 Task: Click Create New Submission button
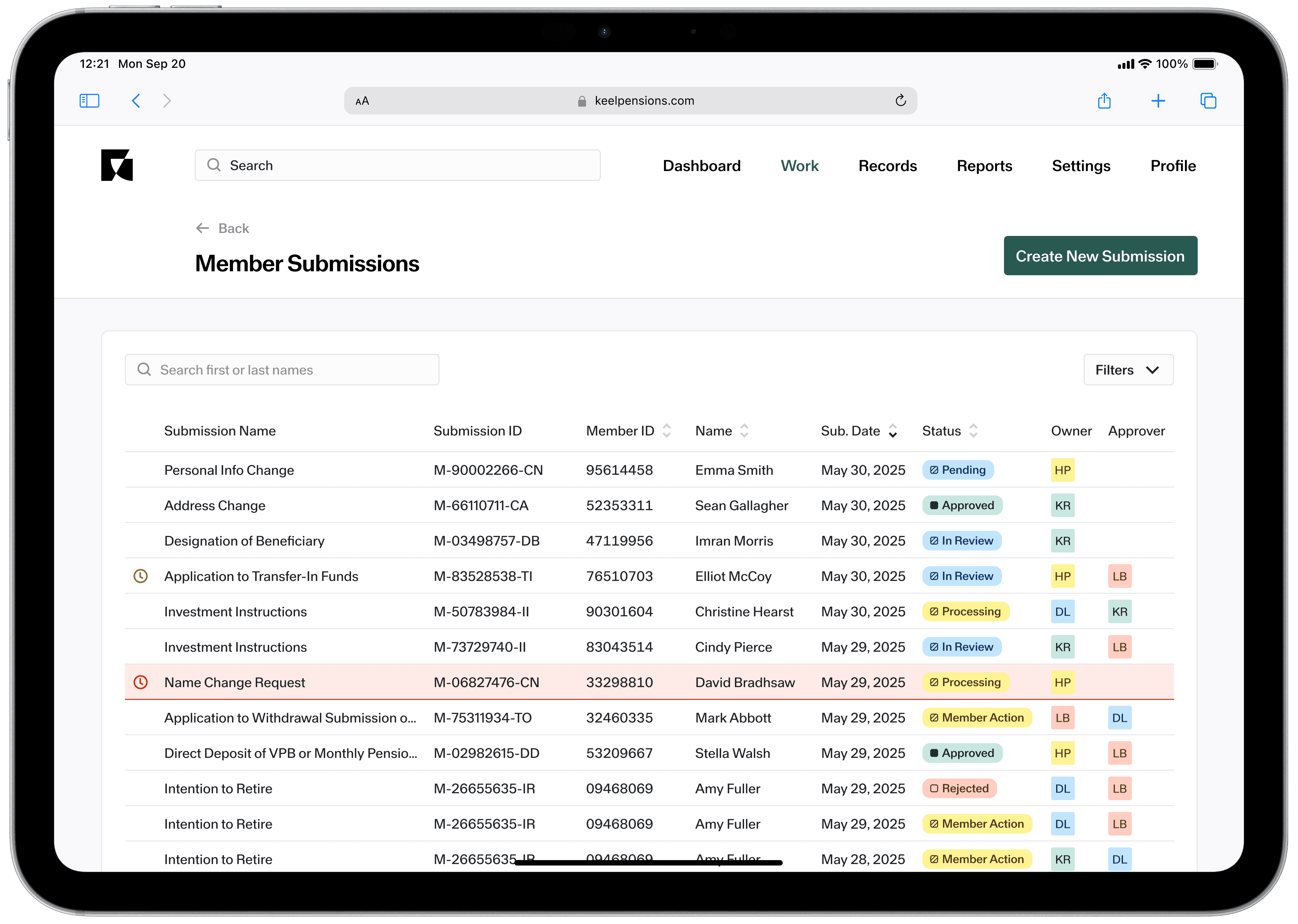(1099, 256)
